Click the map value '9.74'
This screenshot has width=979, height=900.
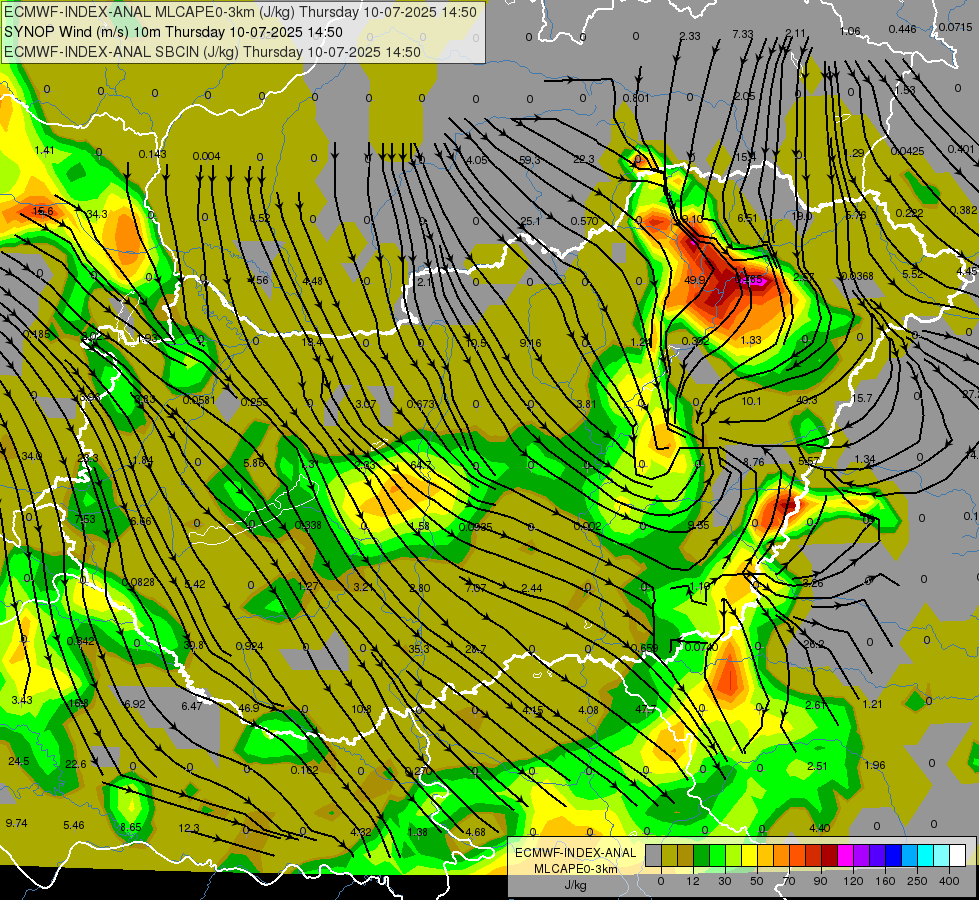pos(16,823)
